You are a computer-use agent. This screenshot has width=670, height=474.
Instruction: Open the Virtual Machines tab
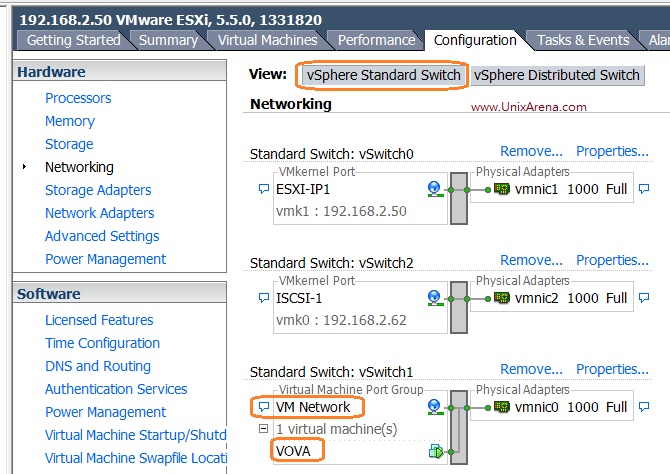(x=267, y=40)
